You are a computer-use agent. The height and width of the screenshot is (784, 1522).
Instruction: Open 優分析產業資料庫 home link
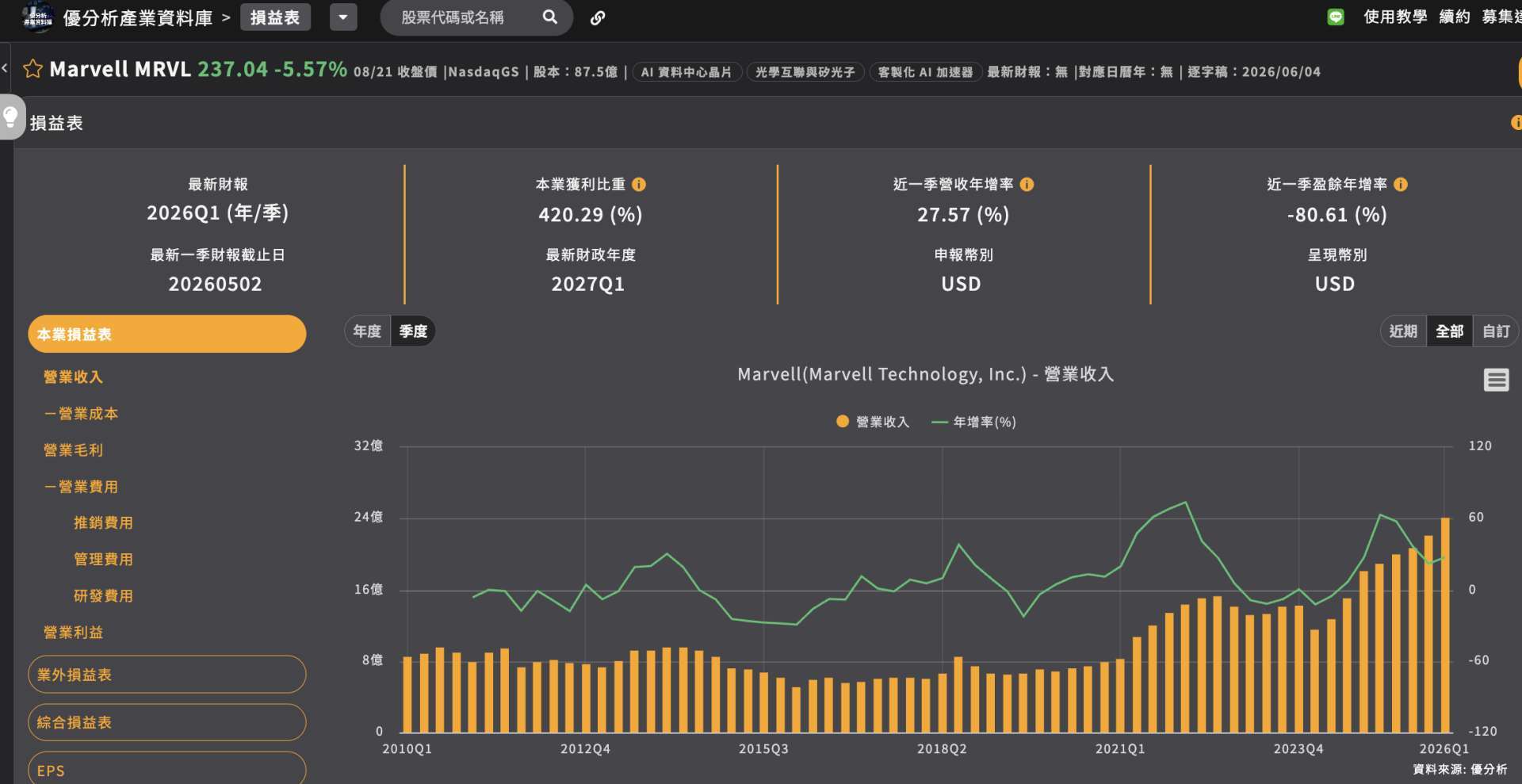[137, 17]
